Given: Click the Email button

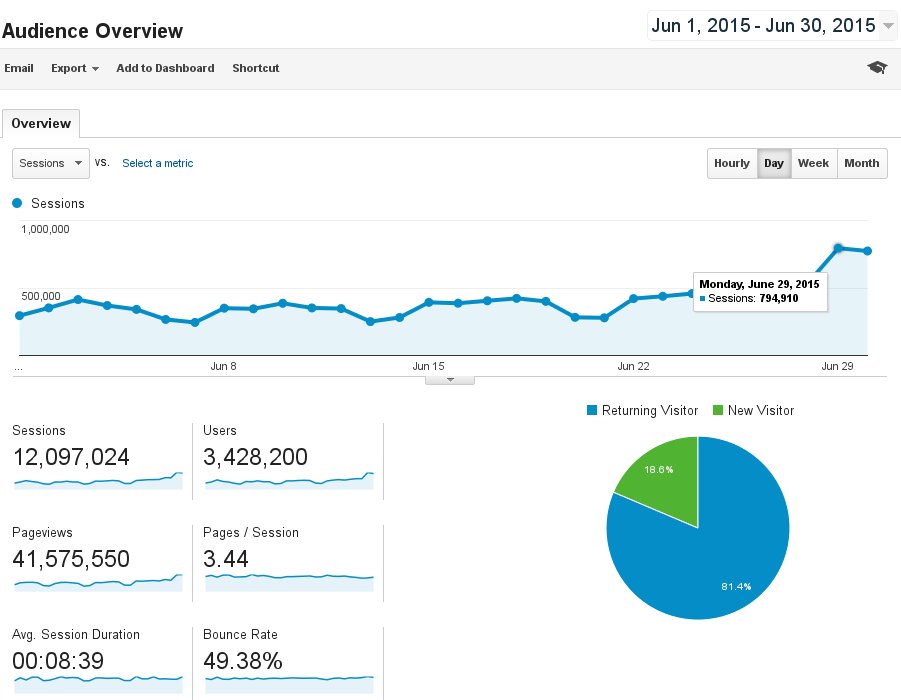Looking at the screenshot, I should click(x=19, y=68).
